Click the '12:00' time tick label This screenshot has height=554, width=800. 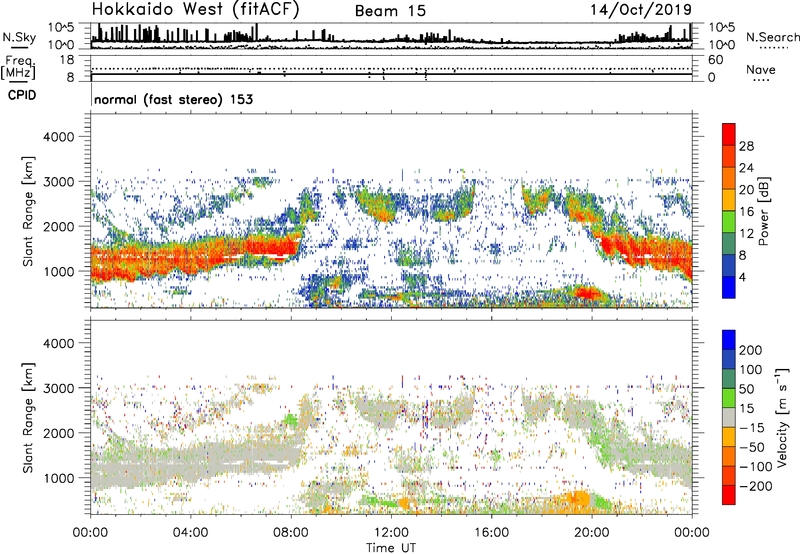[x=391, y=533]
